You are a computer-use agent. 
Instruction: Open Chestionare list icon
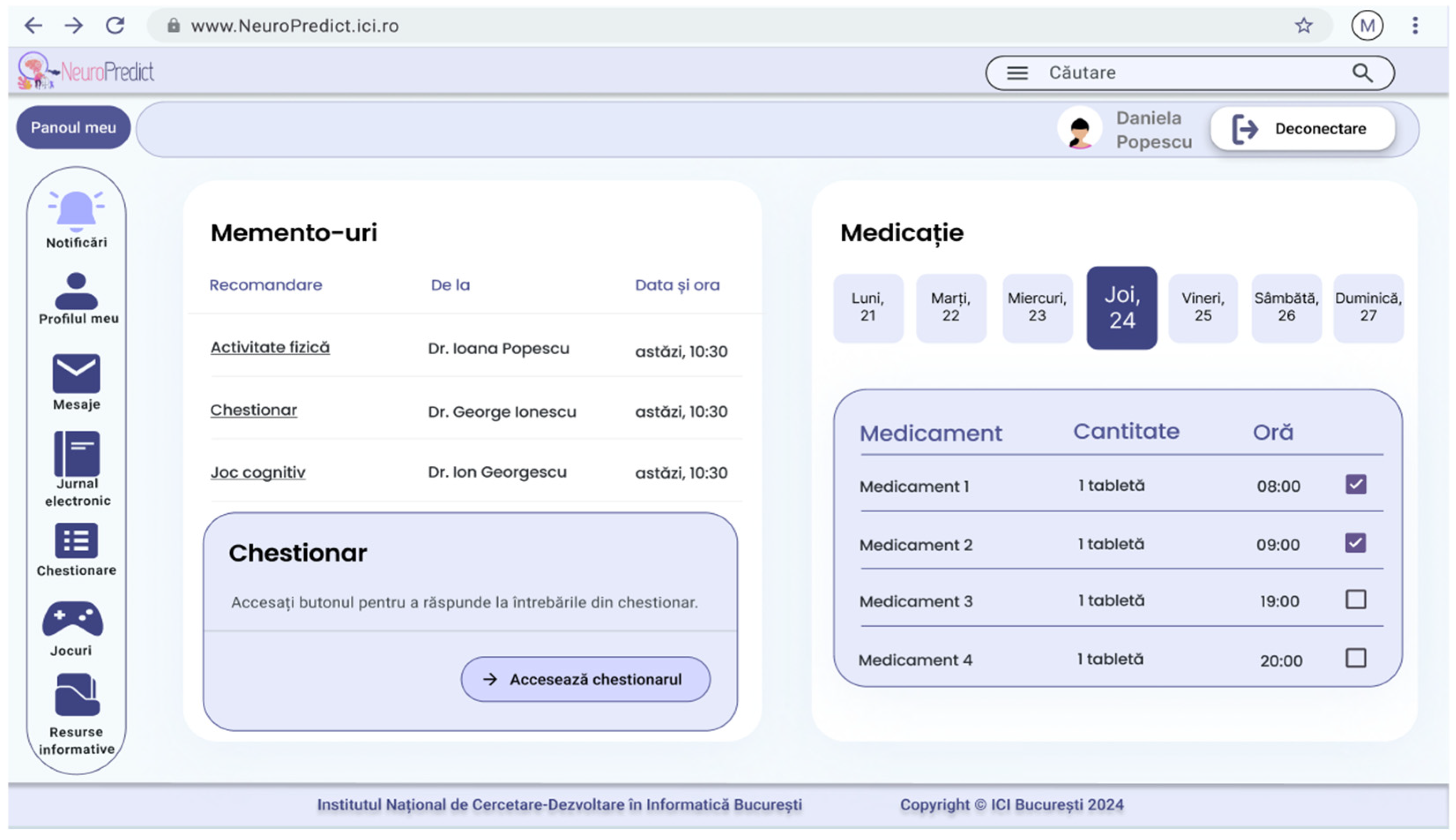(x=76, y=541)
